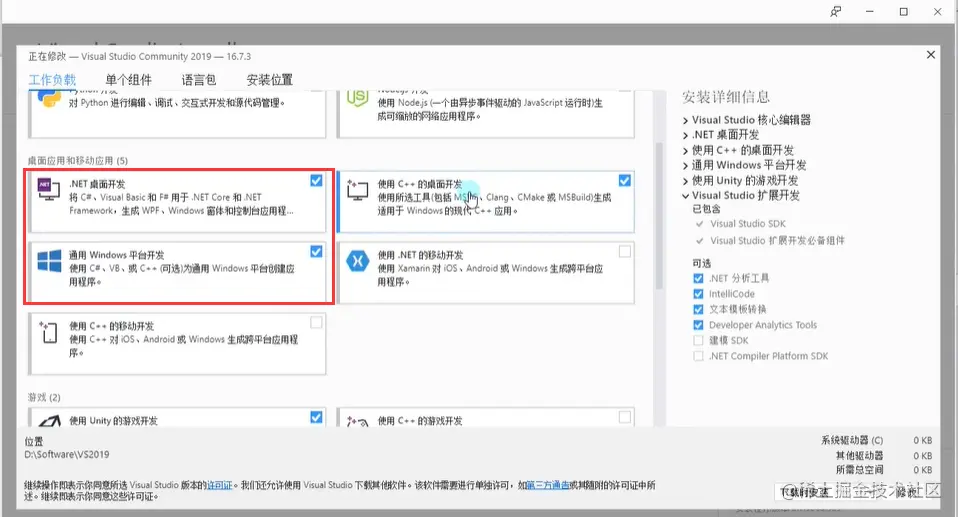This screenshot has width=958, height=517.
Task: Uncheck the .NET 桌面开发 workload checkbox
Action: coord(316,180)
